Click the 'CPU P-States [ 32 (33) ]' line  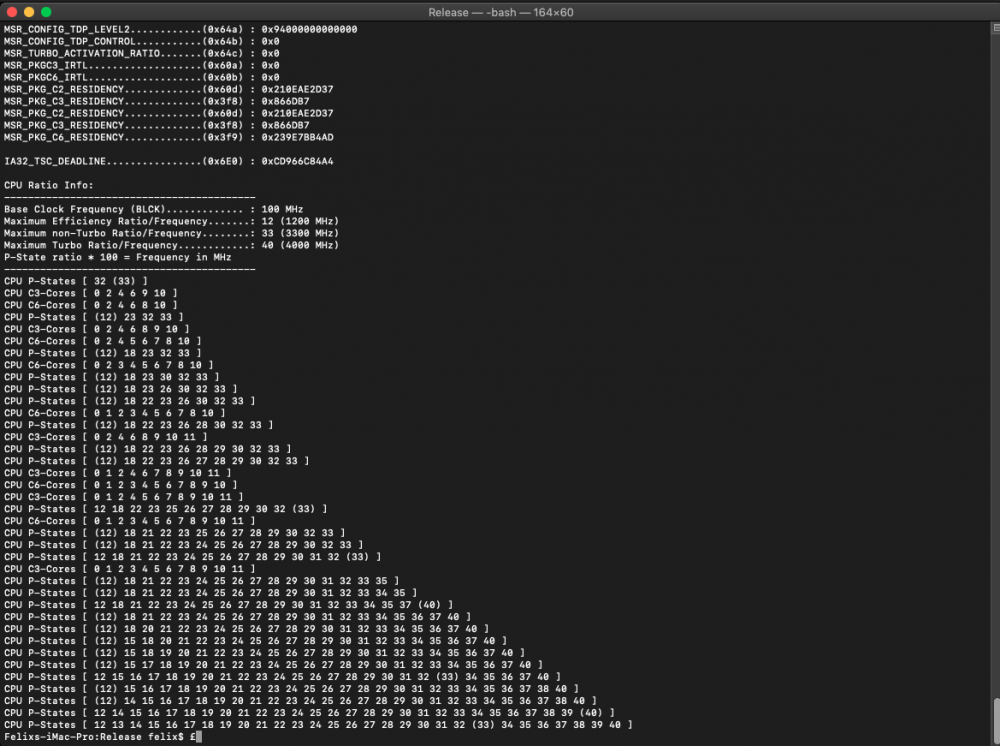pyautogui.click(x=76, y=282)
